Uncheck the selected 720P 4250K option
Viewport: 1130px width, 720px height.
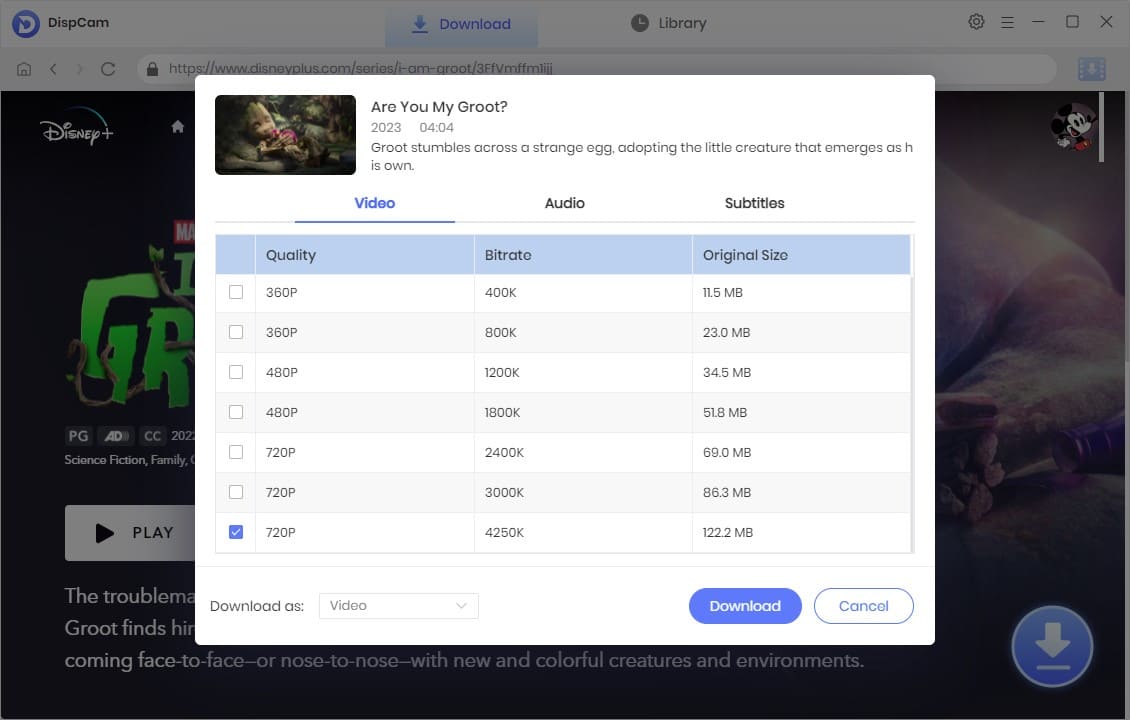click(235, 532)
